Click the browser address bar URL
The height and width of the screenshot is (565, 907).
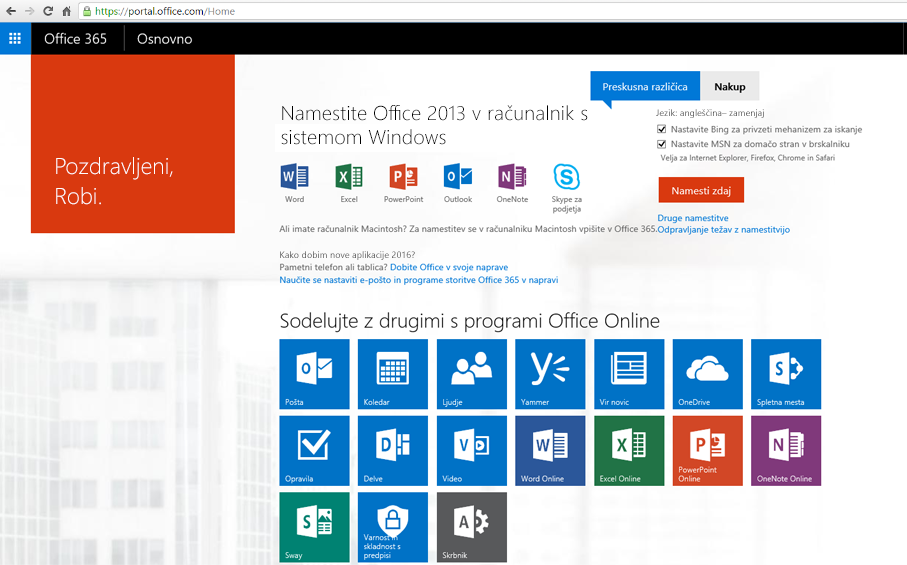165,11
